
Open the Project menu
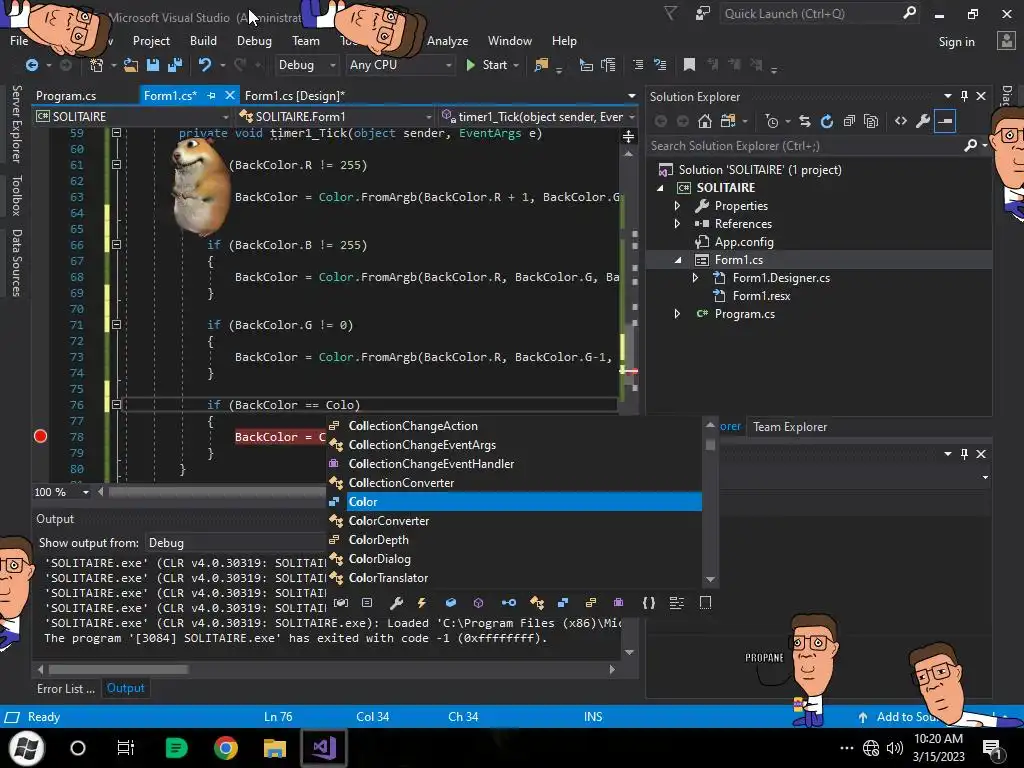(151, 40)
